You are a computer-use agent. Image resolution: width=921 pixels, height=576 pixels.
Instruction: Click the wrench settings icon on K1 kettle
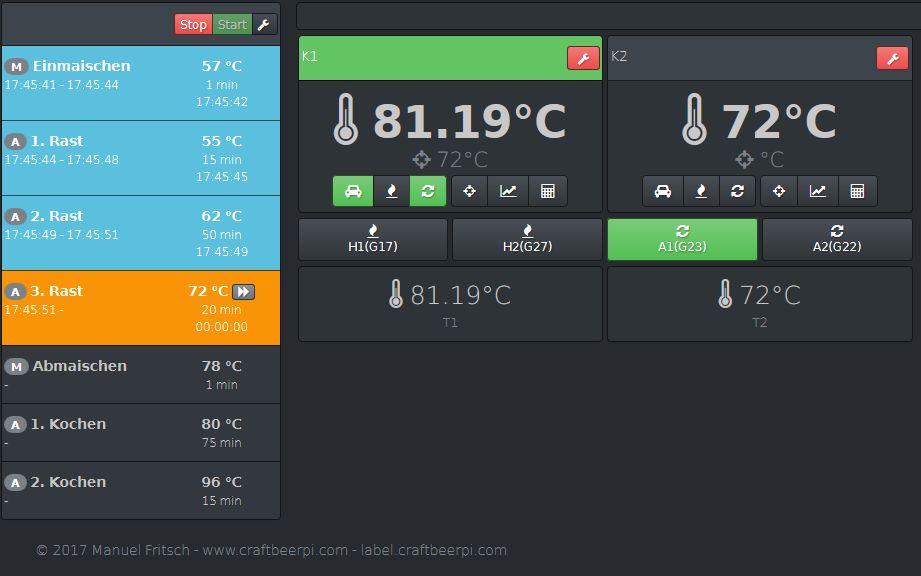pos(583,58)
